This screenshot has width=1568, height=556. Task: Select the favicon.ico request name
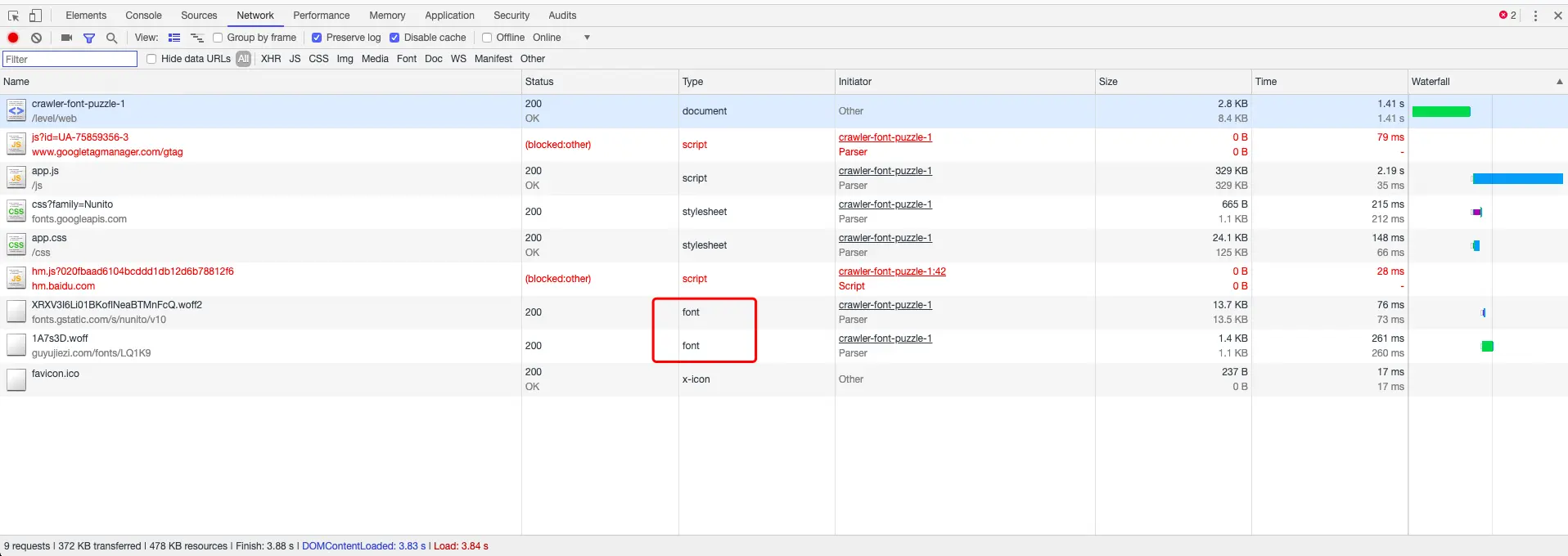(56, 374)
